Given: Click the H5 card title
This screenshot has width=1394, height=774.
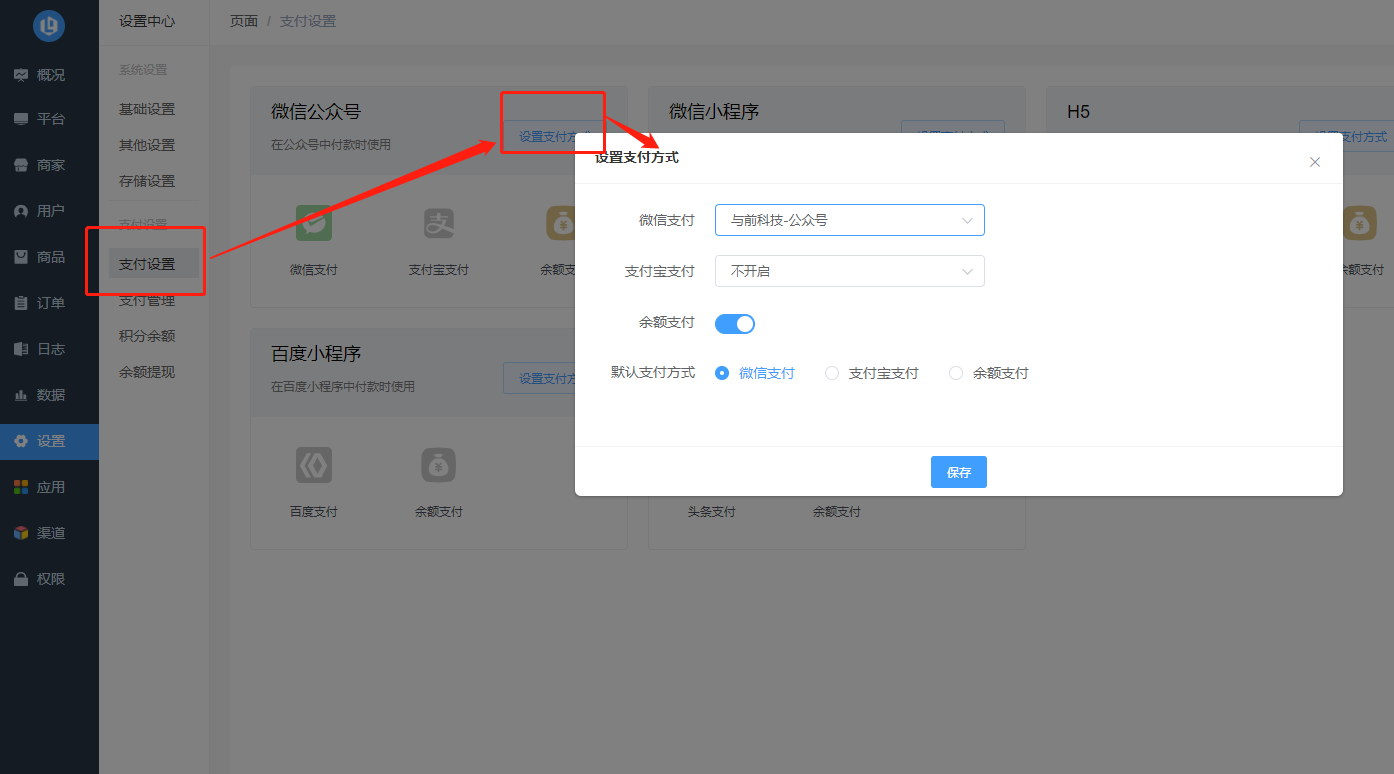Looking at the screenshot, I should [1078, 112].
